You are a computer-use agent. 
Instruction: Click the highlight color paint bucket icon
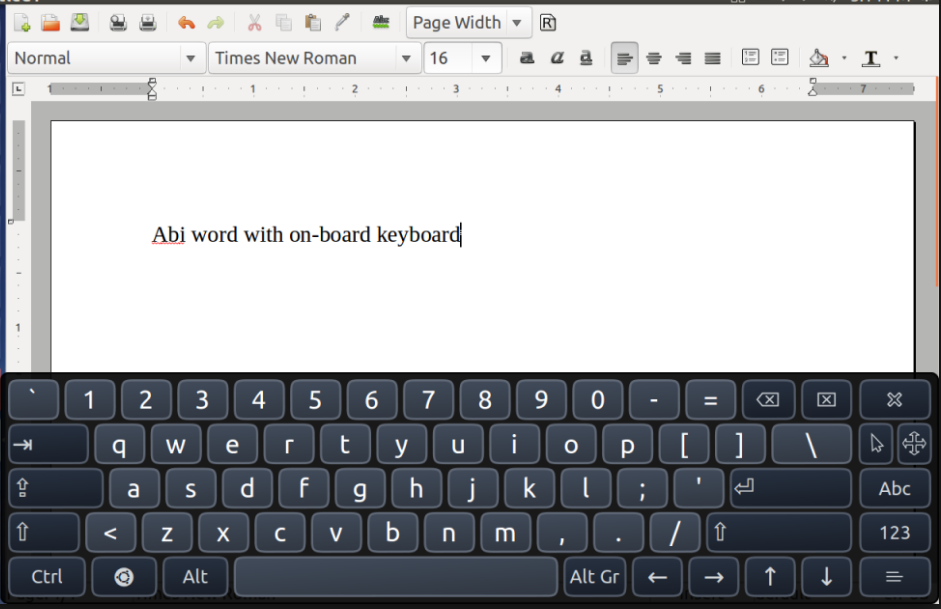(x=819, y=58)
